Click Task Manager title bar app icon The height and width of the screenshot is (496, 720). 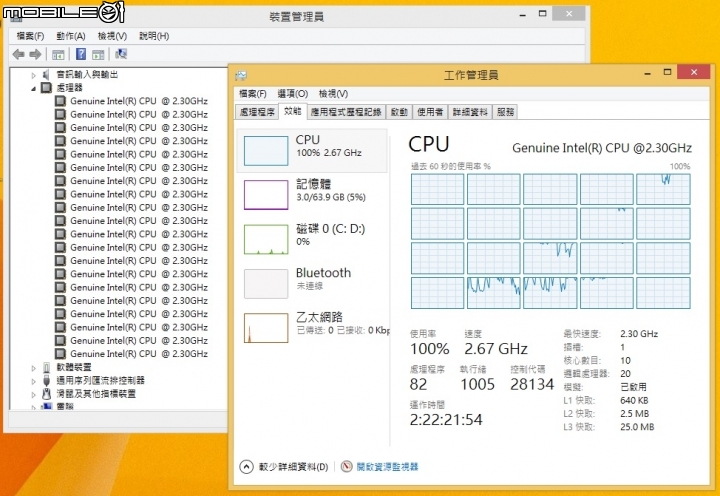241,75
